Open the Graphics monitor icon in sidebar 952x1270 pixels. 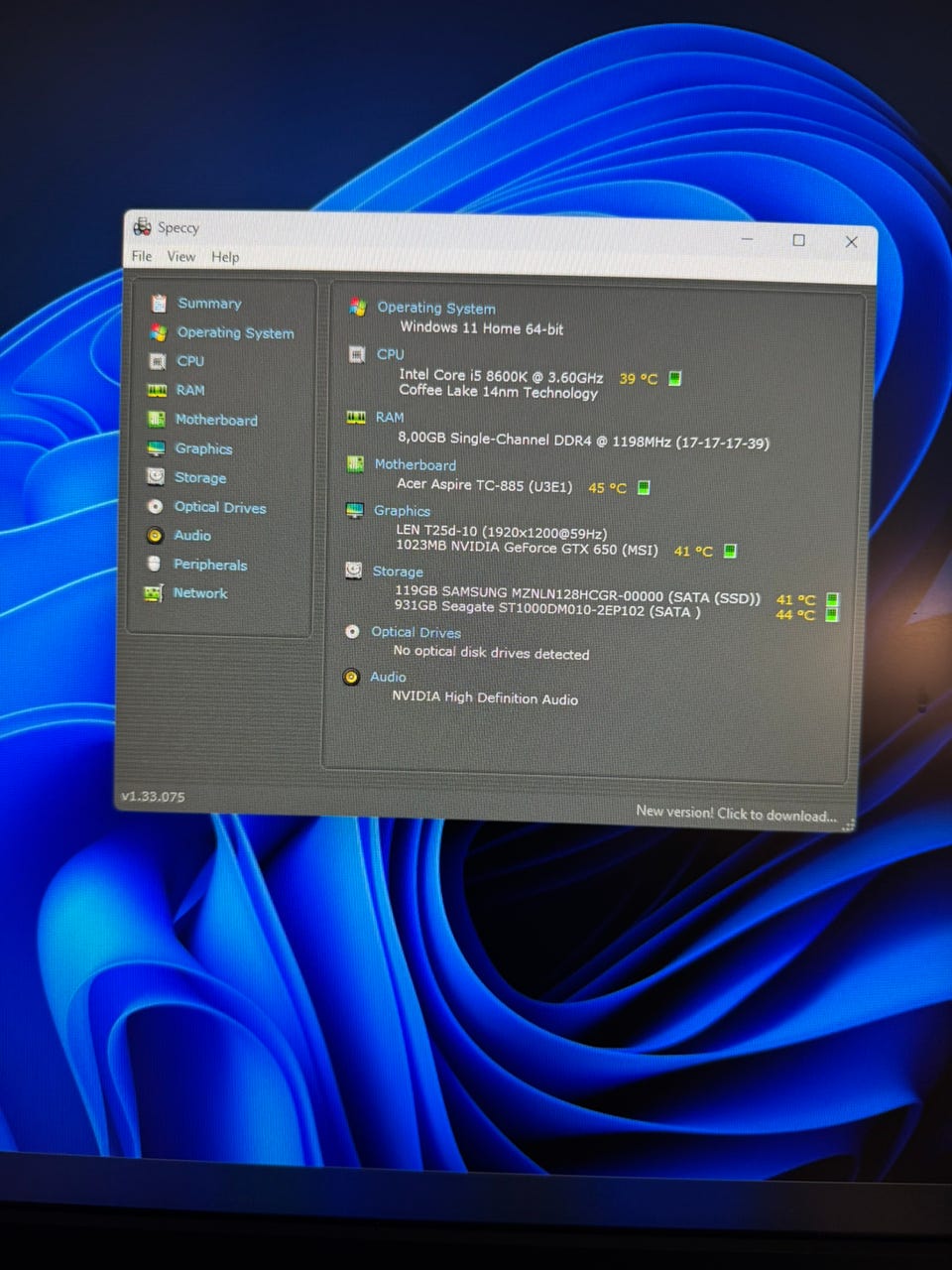pyautogui.click(x=156, y=448)
